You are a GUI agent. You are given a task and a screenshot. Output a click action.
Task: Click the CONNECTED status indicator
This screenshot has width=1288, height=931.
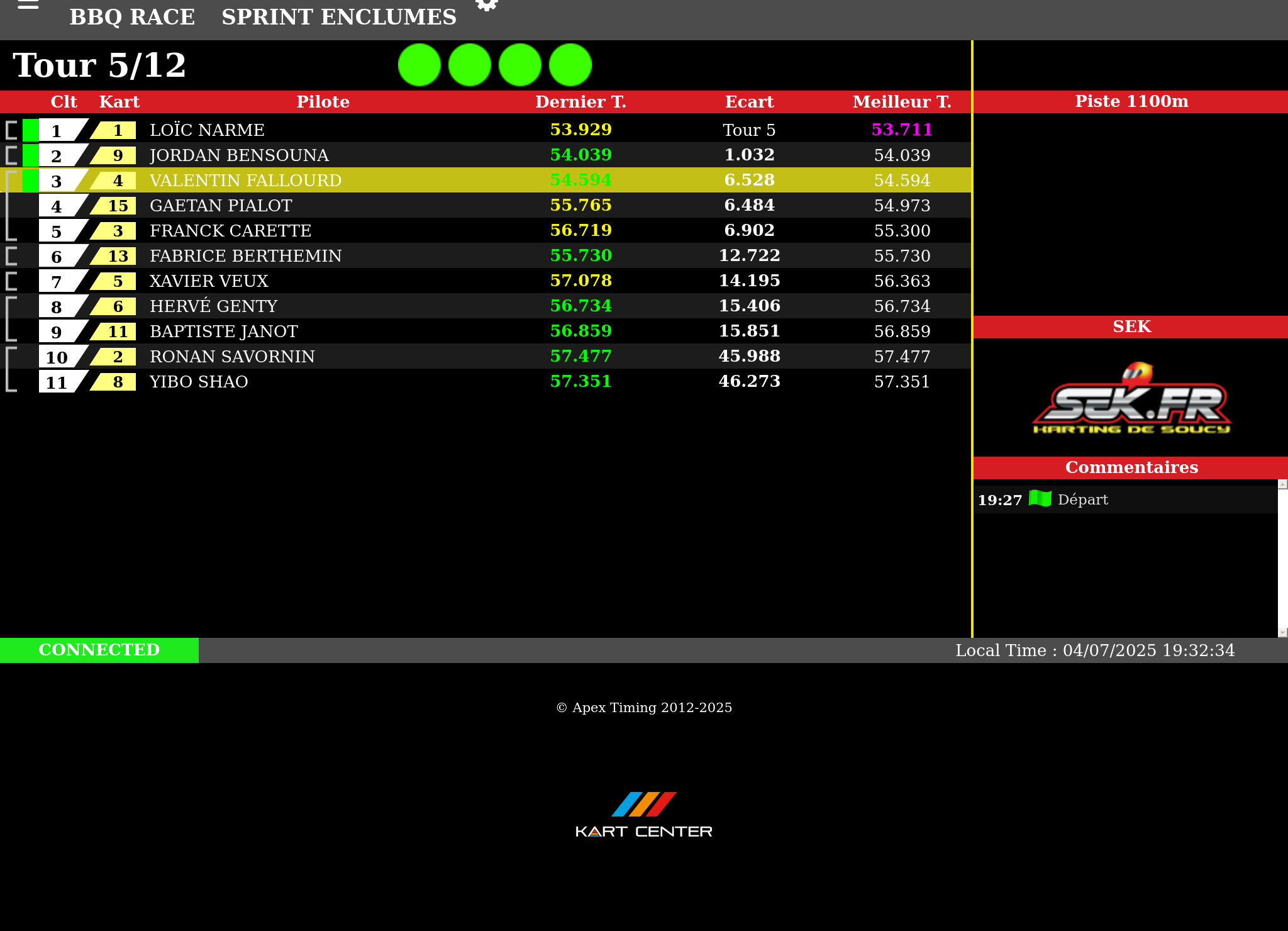(99, 650)
